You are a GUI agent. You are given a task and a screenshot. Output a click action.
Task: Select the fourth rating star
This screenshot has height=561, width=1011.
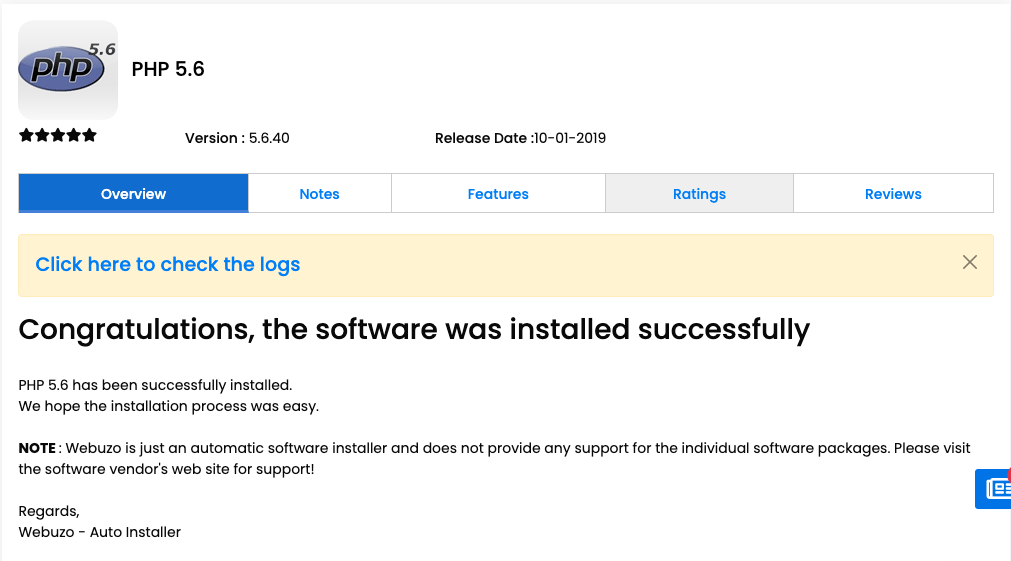coord(74,136)
